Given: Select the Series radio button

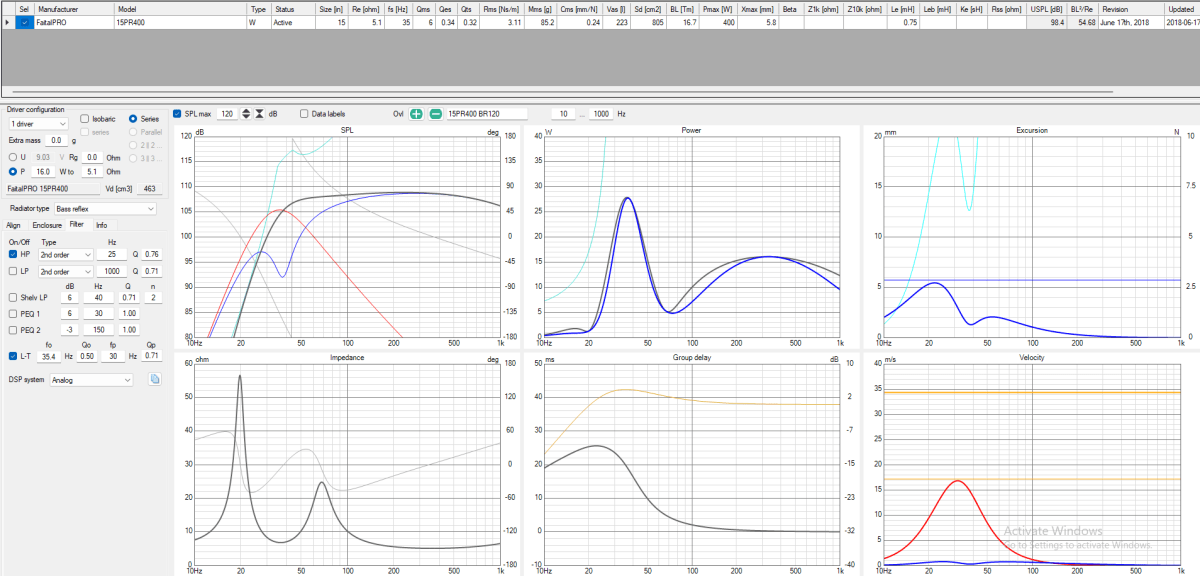Looking at the screenshot, I should click(x=133, y=119).
